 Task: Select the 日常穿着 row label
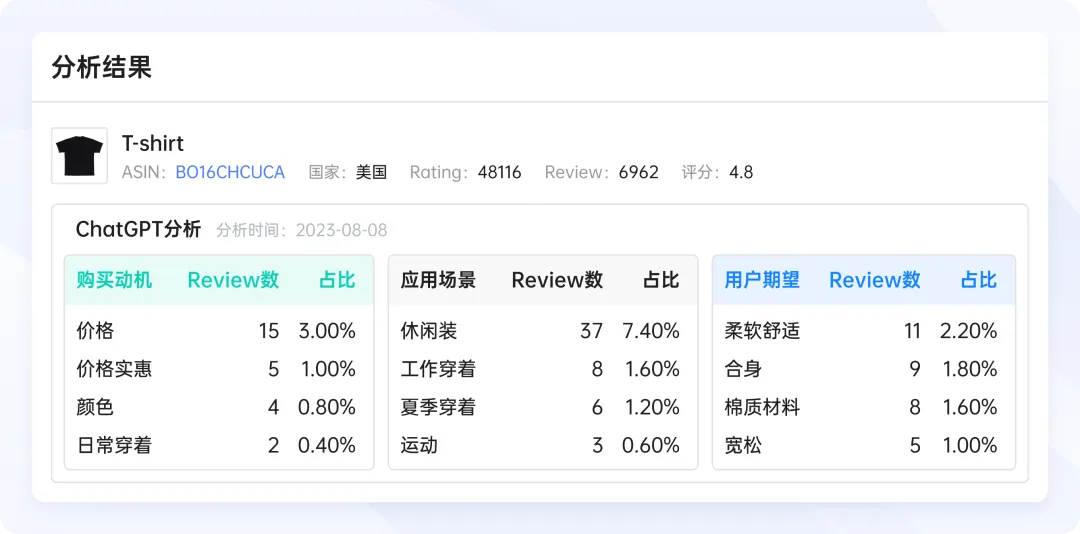click(x=114, y=445)
